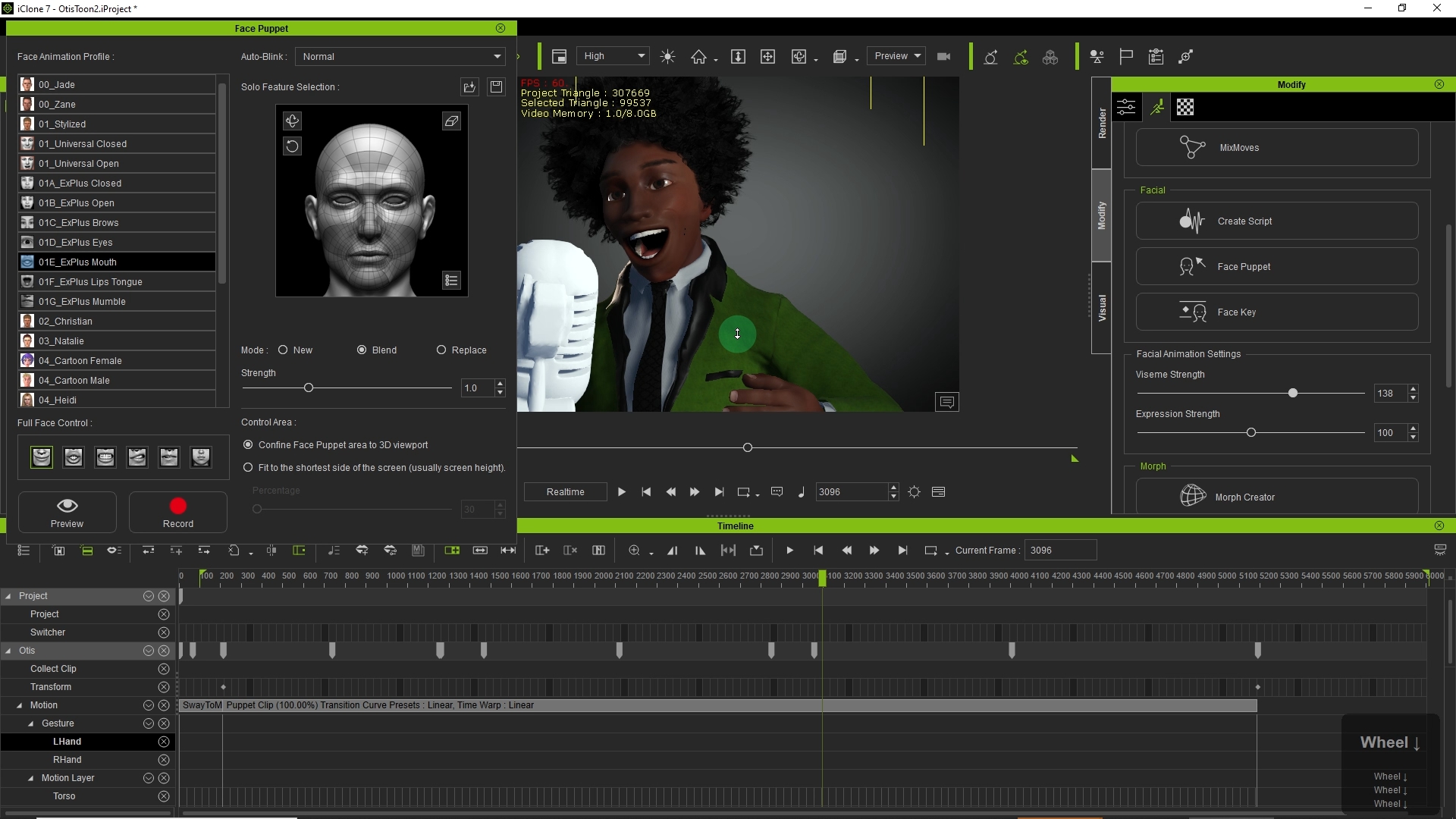Click the camera record icon in toolbar
The height and width of the screenshot is (819, 1456).
[944, 57]
